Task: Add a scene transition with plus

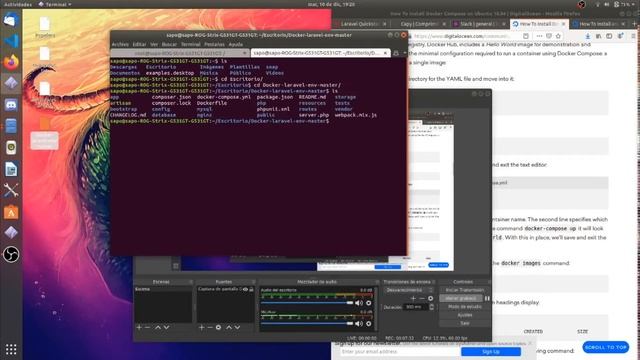Action: point(413,298)
